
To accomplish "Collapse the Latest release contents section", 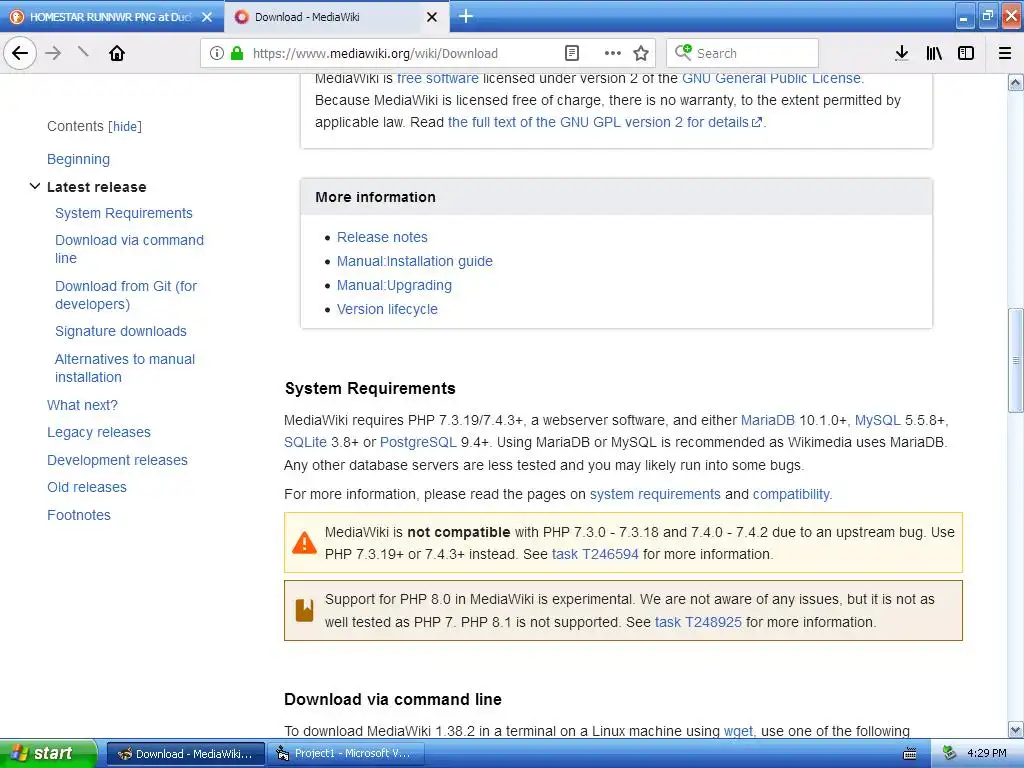I will (x=35, y=187).
